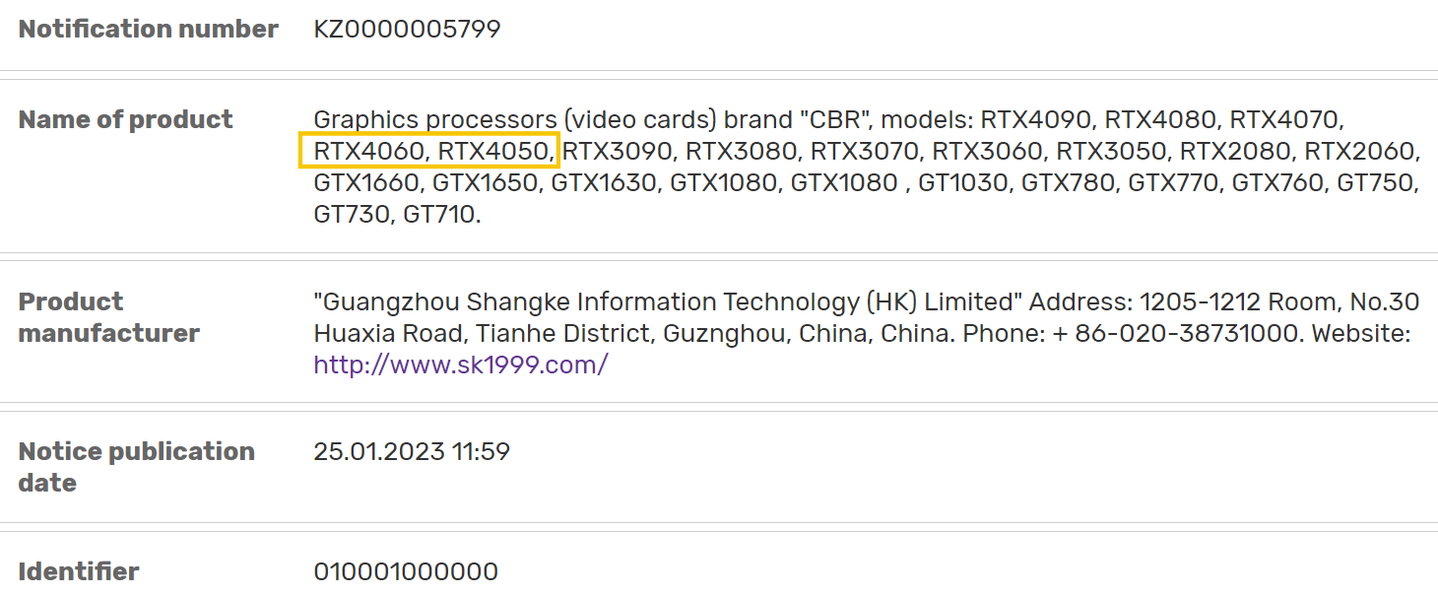Click the GTX1660 model name
The height and width of the screenshot is (600, 1438).
(x=367, y=183)
